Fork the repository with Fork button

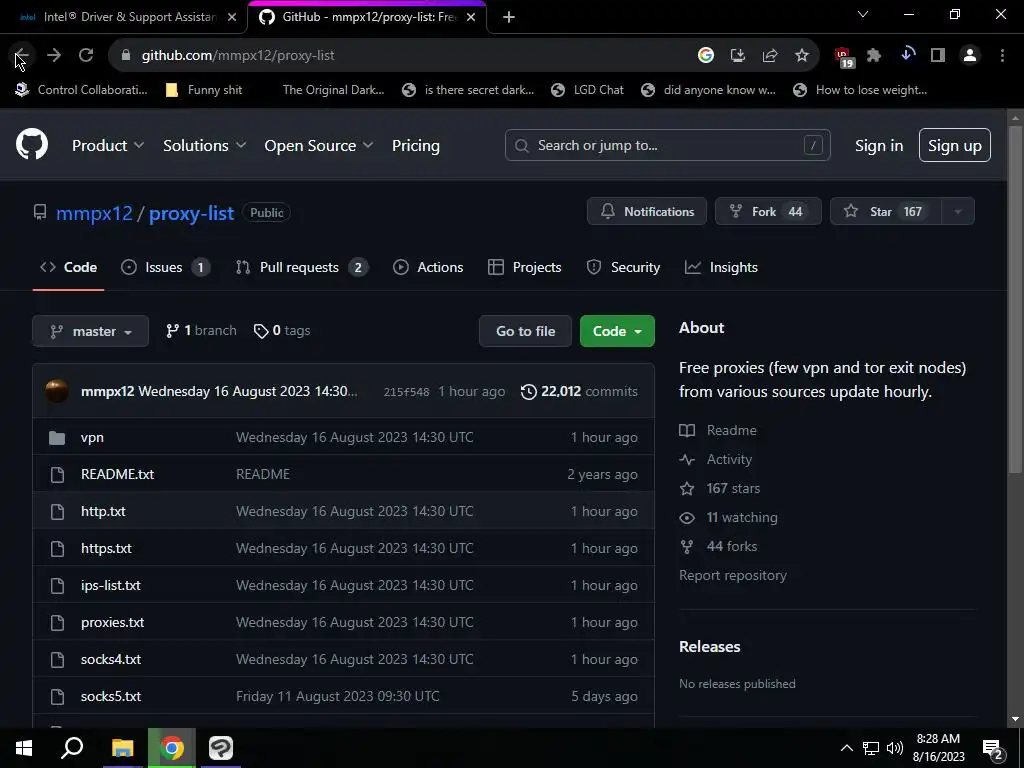[768, 212]
